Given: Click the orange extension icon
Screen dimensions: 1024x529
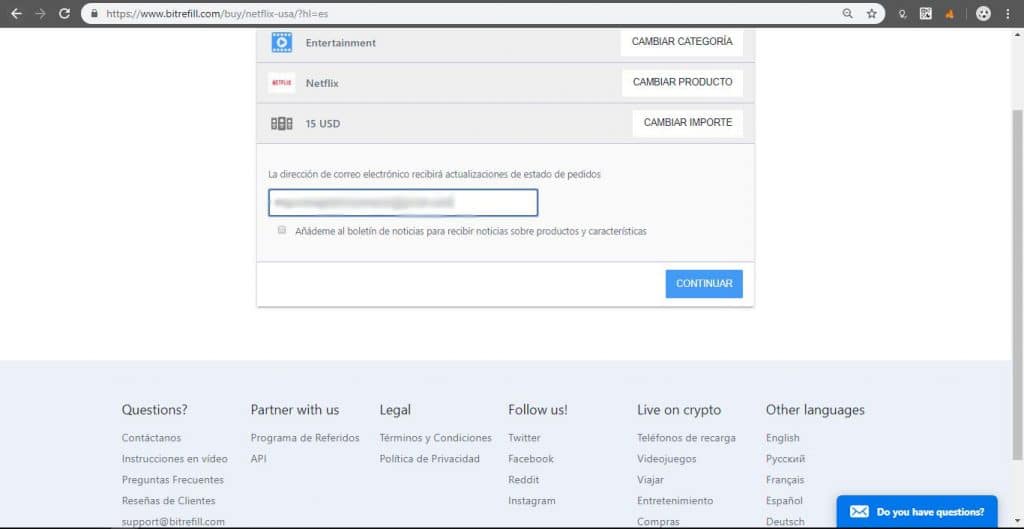Looking at the screenshot, I should [950, 14].
